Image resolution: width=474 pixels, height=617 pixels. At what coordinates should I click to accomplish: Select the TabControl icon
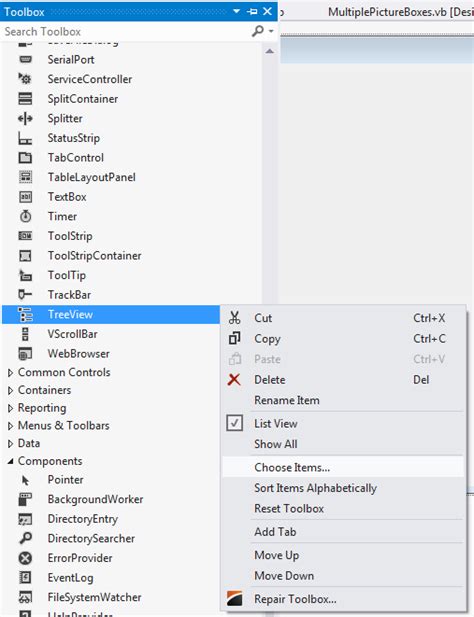tap(25, 158)
